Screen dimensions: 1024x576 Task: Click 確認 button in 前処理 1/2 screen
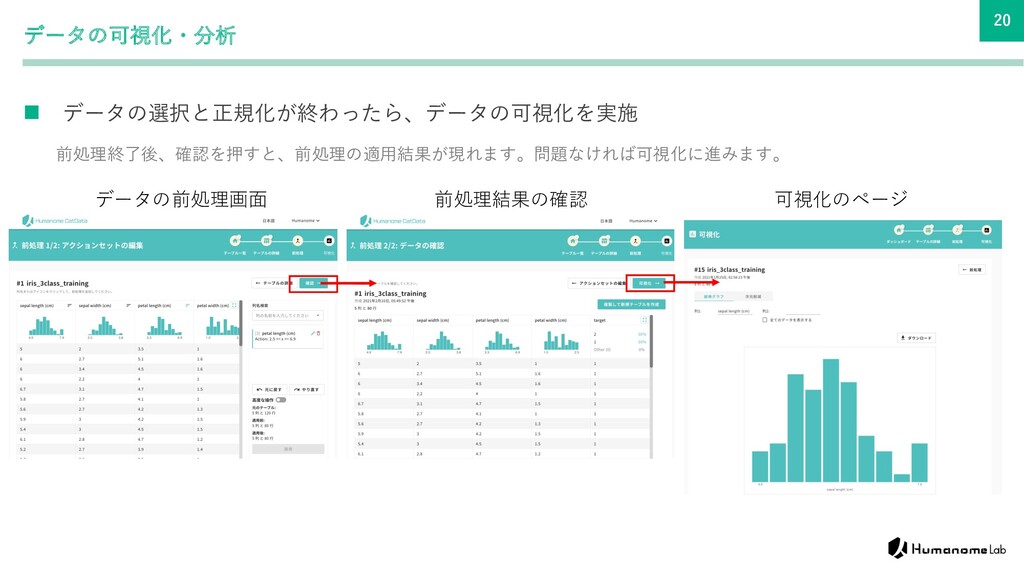click(x=313, y=283)
